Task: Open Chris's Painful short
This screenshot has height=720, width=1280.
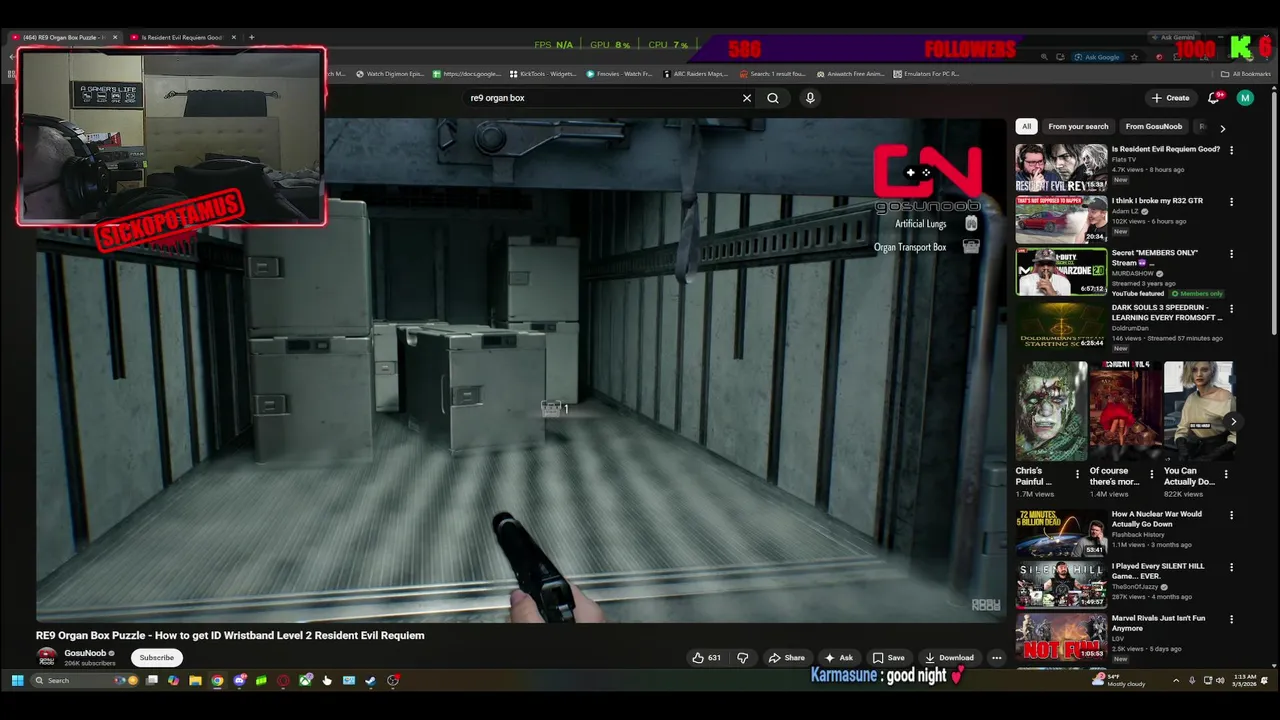Action: pos(1051,411)
